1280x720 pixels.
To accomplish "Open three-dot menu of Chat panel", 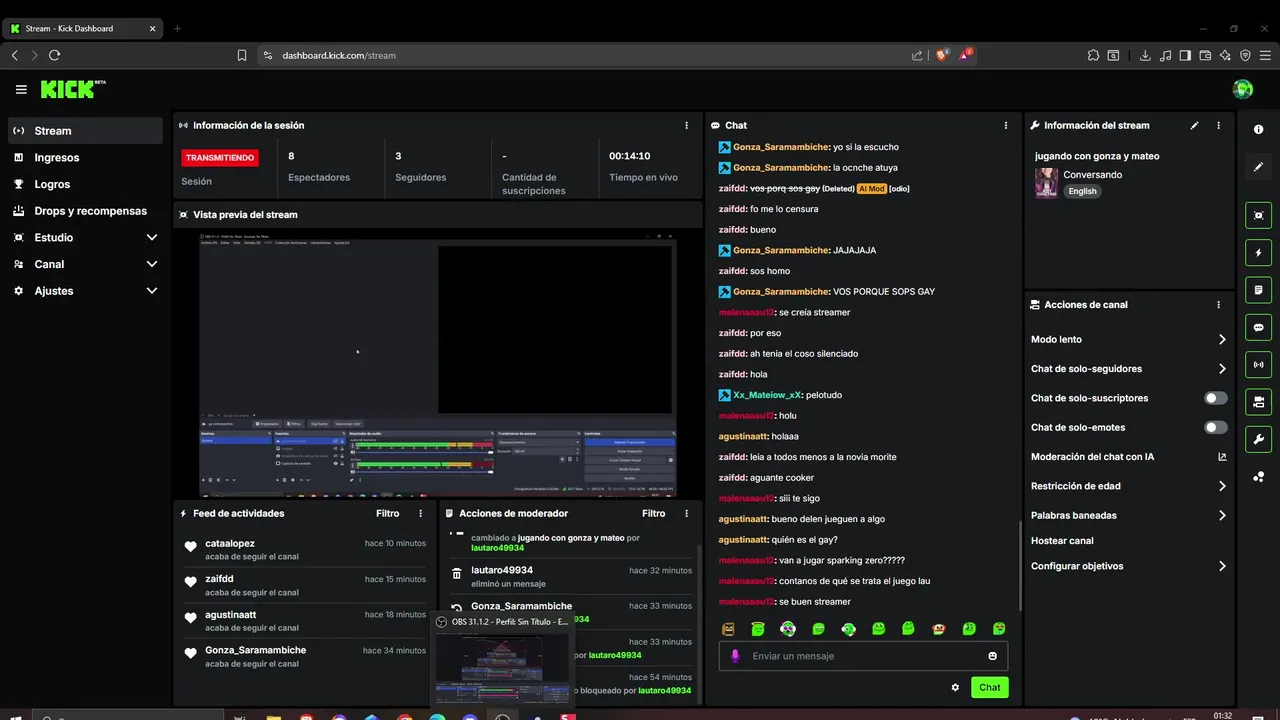I will tap(1006, 126).
